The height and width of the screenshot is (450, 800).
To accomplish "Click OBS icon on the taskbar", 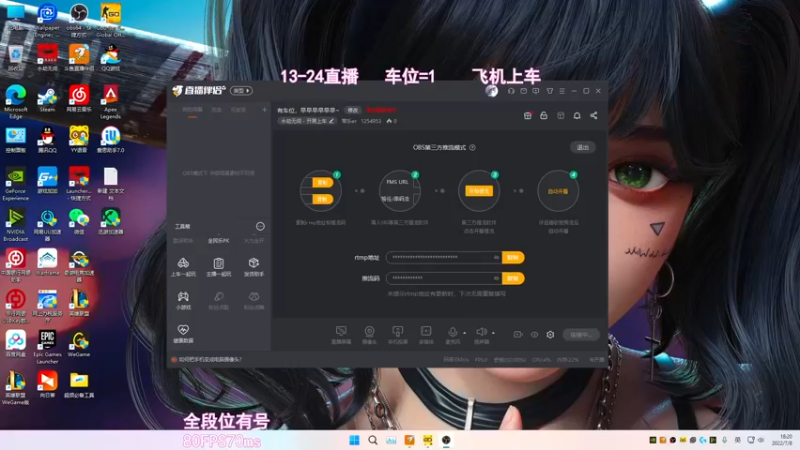I will click(x=446, y=440).
